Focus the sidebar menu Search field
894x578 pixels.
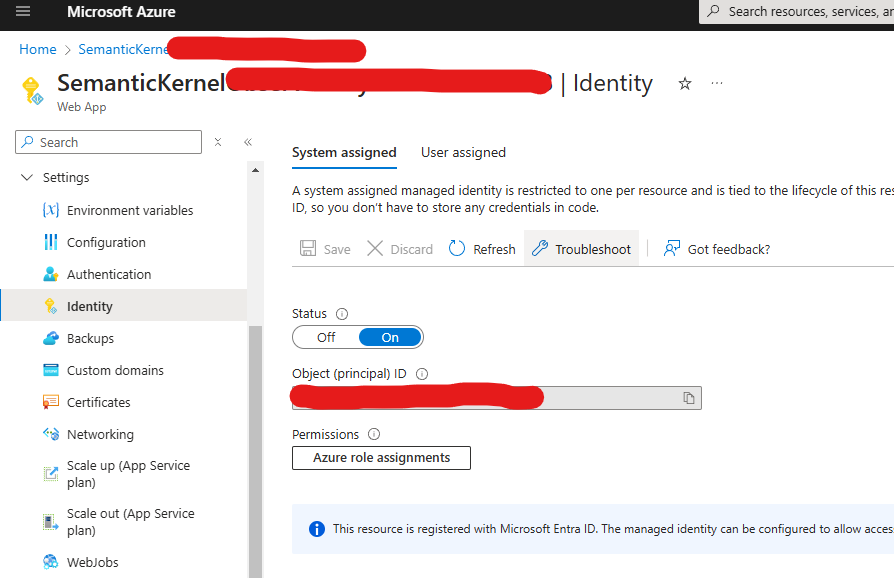click(x=108, y=142)
